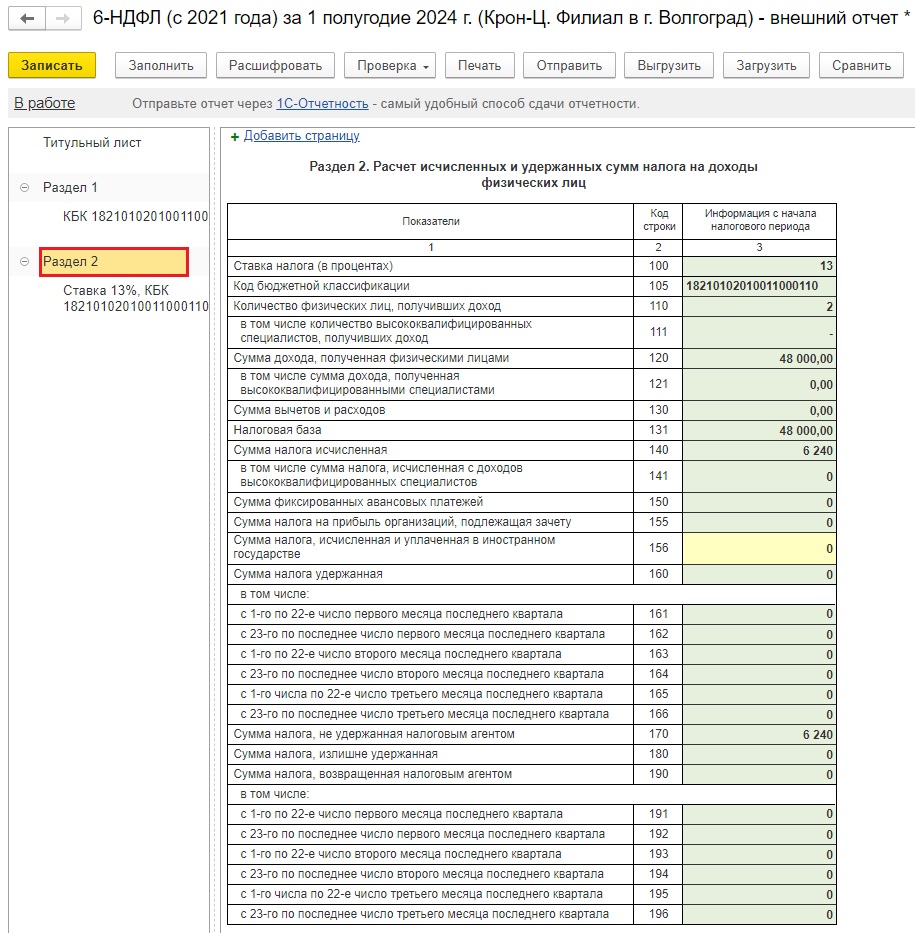The image size is (915, 933).
Task: Click the line 180 excess withheld field
Action: (x=759, y=754)
